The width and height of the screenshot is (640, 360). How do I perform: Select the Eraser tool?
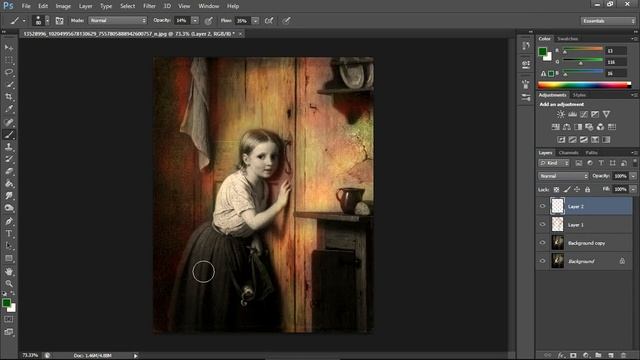[x=9, y=171]
